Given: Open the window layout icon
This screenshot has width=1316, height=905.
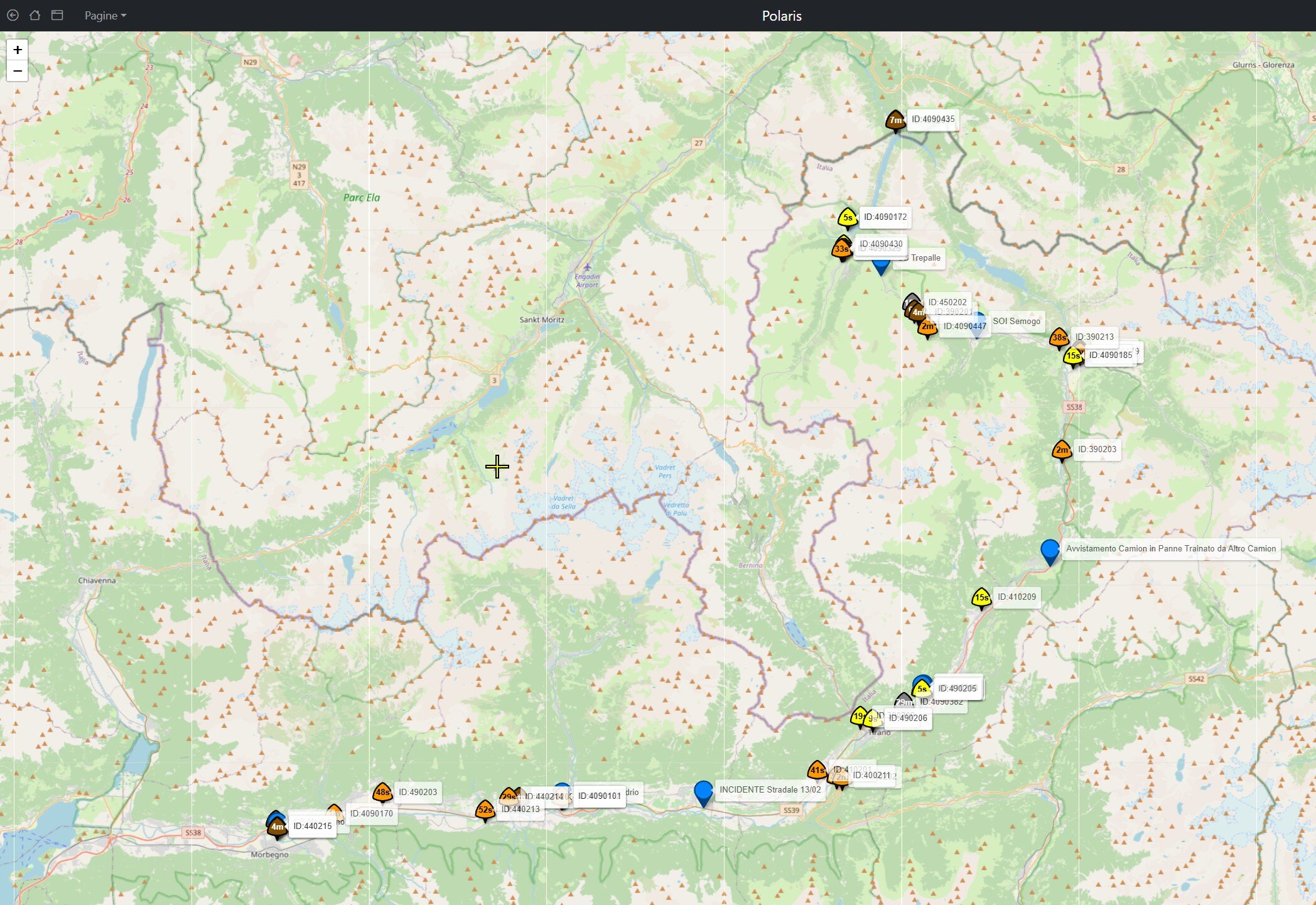Looking at the screenshot, I should pos(57,15).
